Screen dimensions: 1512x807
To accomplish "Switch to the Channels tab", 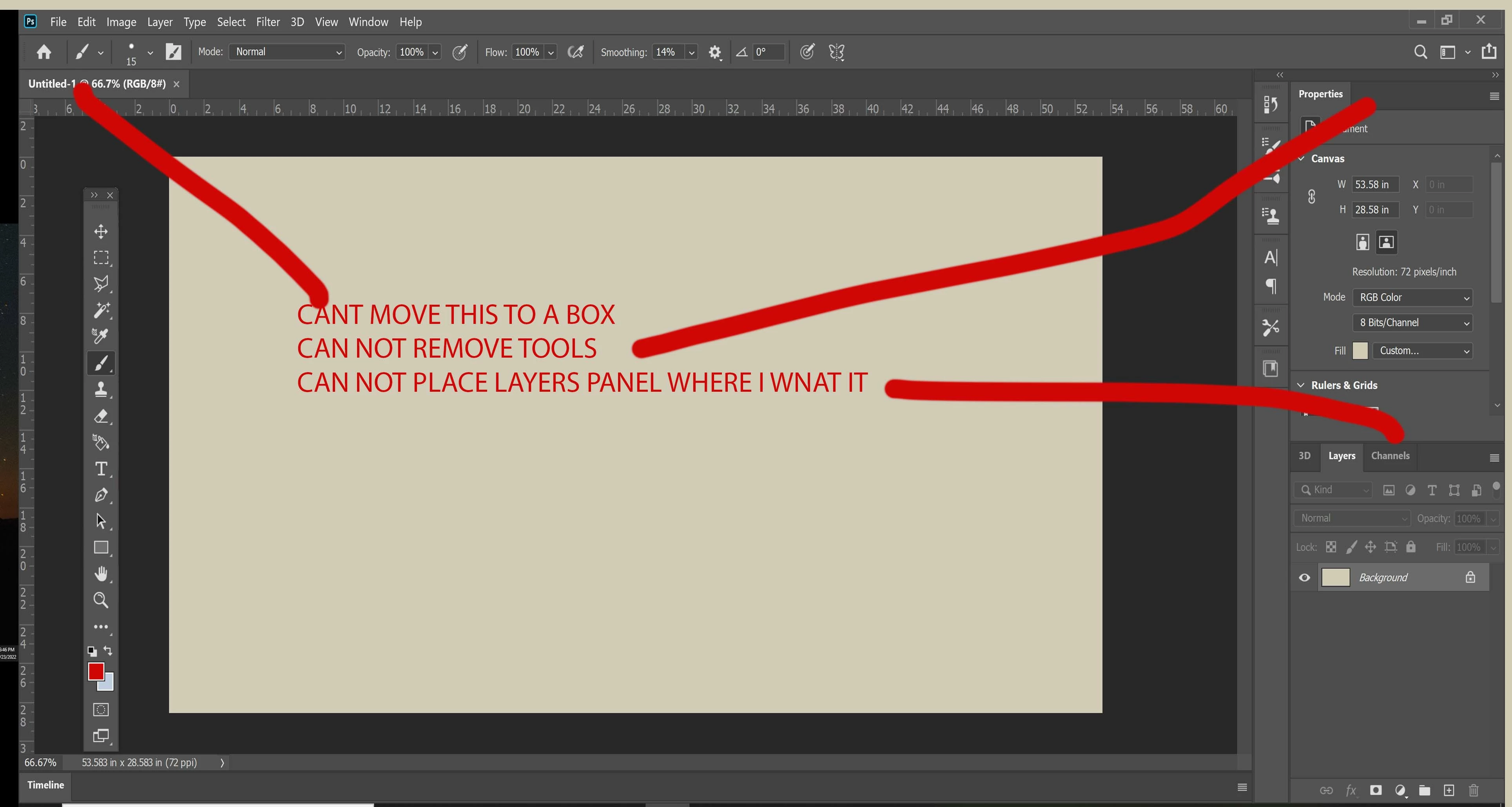I will [1389, 456].
